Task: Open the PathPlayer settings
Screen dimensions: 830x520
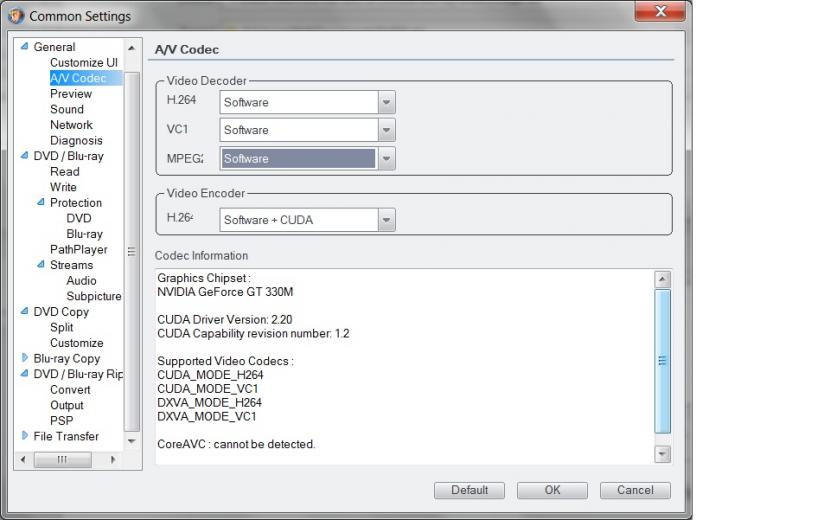Action: [x=78, y=249]
